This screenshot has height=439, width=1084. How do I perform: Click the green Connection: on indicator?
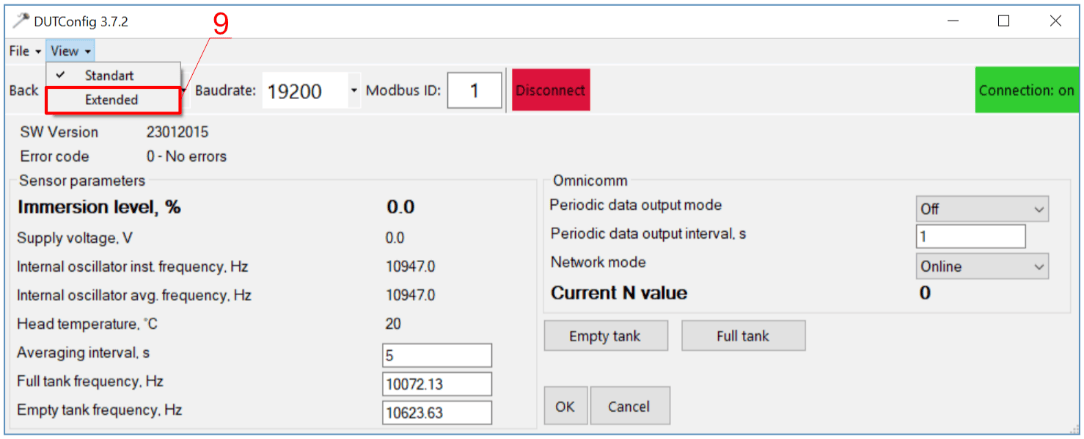1026,91
